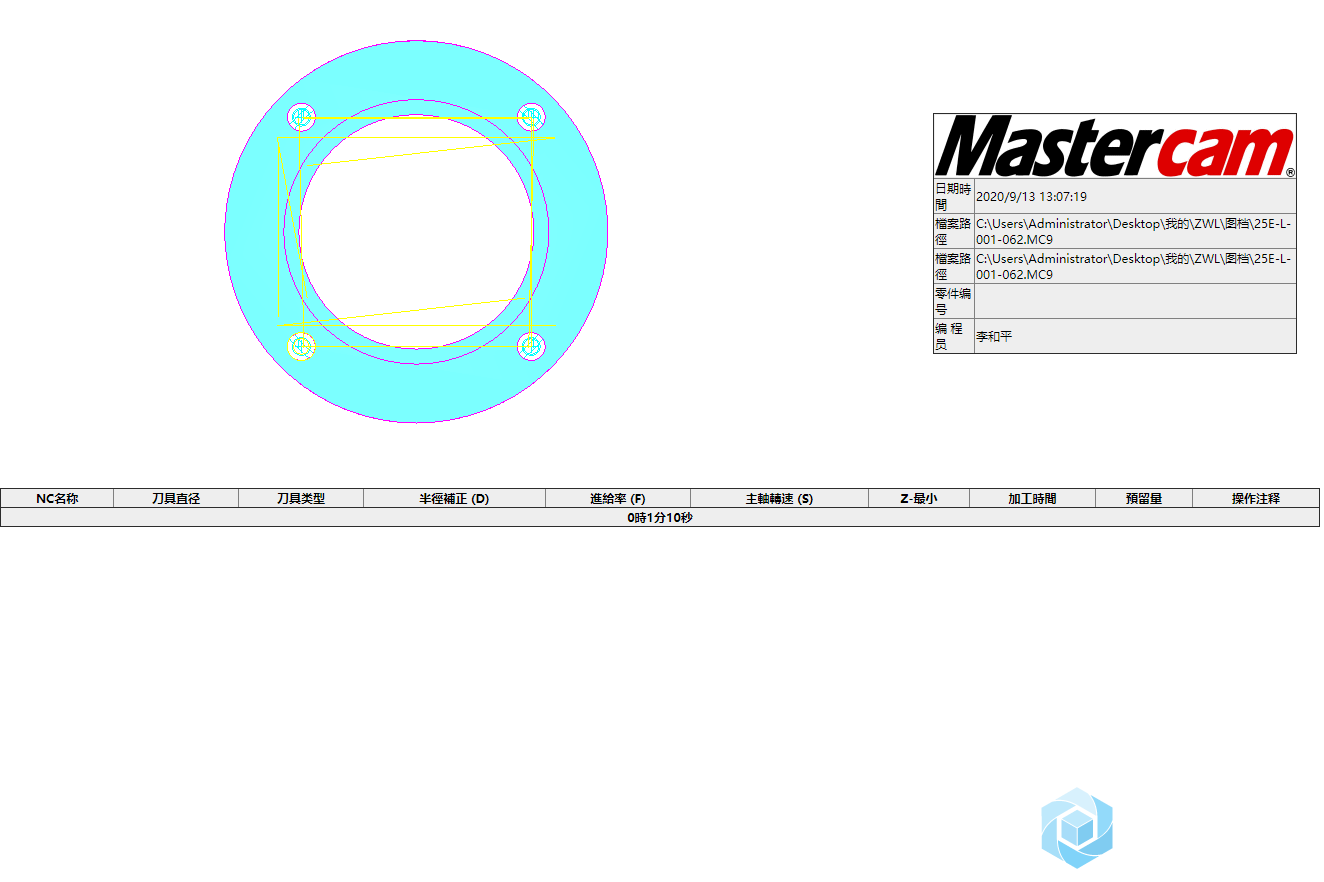Click the 半徑補正 (D) column header

454,498
